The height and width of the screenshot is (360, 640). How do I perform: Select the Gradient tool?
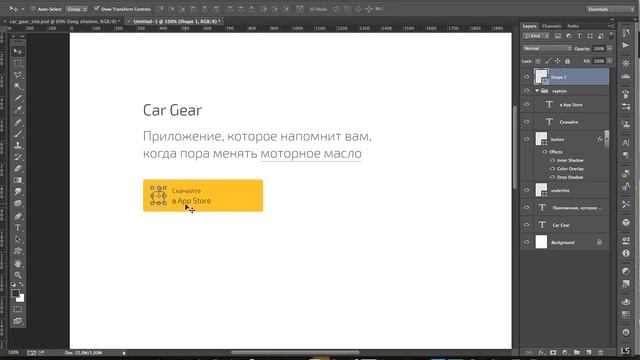click(x=18, y=180)
